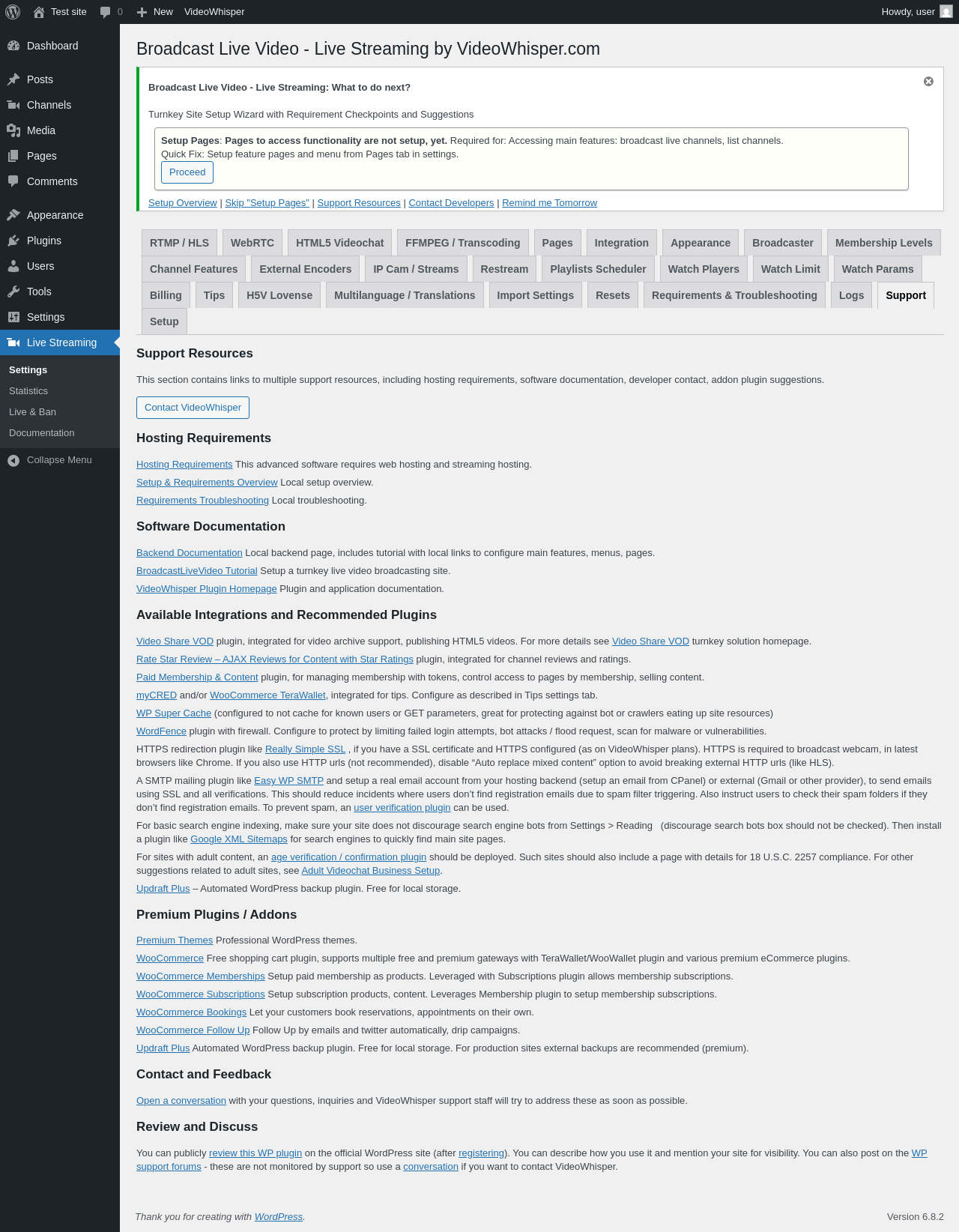Click the Open a conversation link

pos(181,1101)
